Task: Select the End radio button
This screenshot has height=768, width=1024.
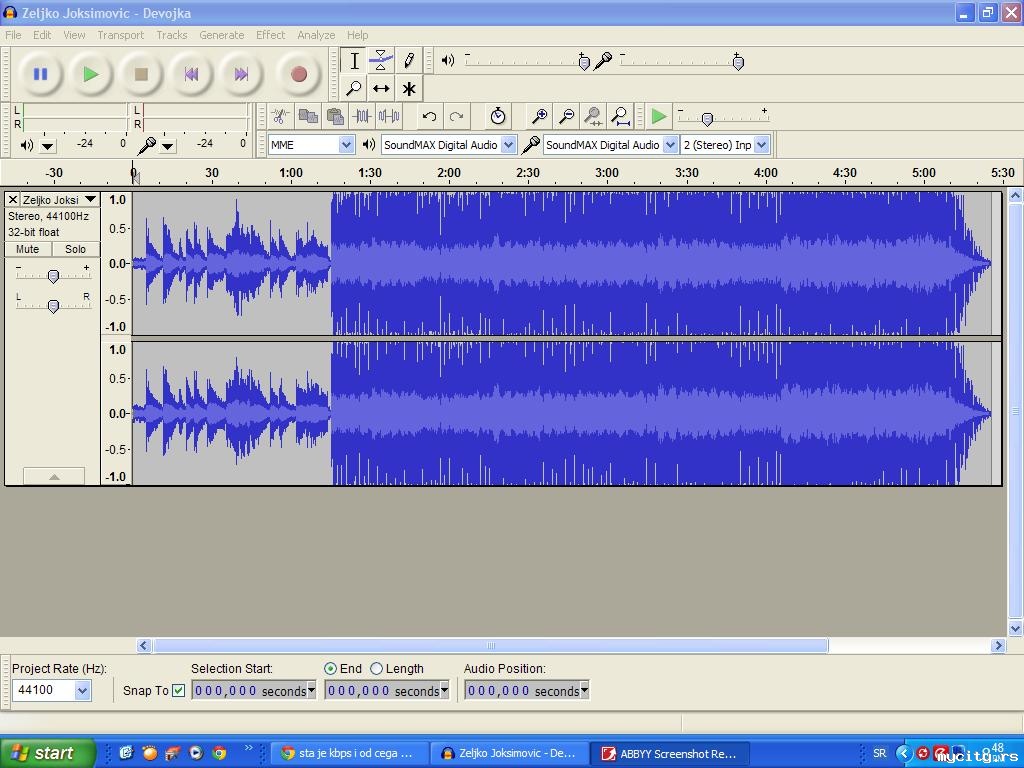Action: pyautogui.click(x=331, y=668)
